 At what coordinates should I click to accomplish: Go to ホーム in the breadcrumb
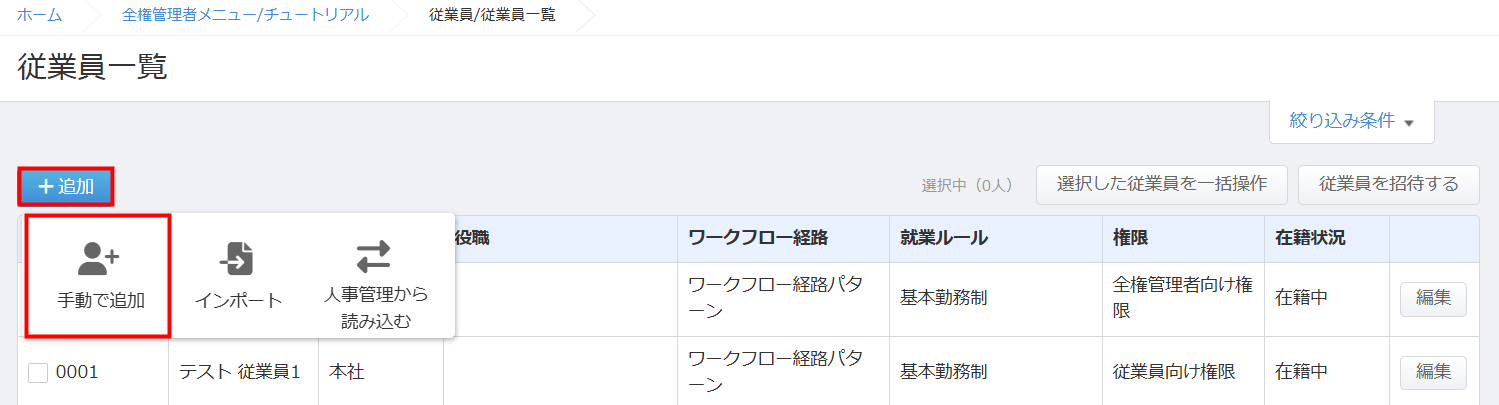[39, 15]
